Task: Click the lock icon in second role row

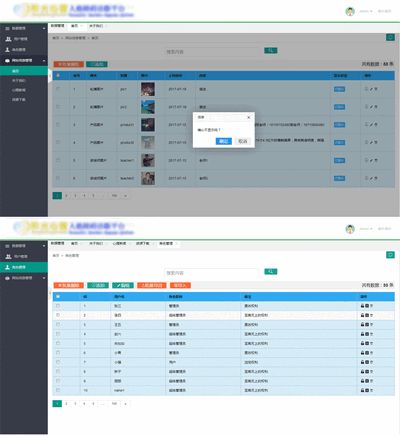Action: click(x=362, y=315)
